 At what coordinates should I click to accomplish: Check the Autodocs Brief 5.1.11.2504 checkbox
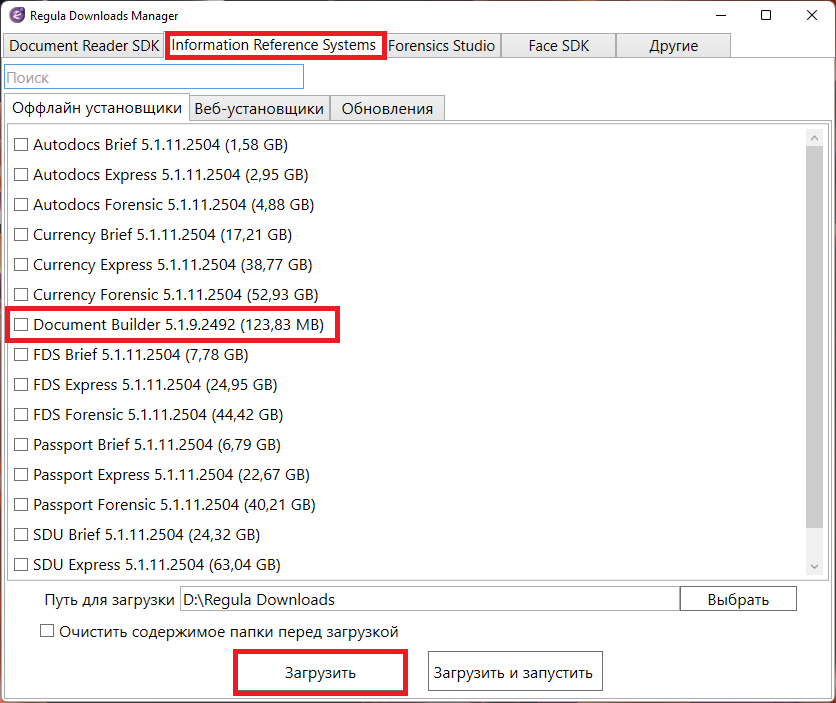[21, 144]
